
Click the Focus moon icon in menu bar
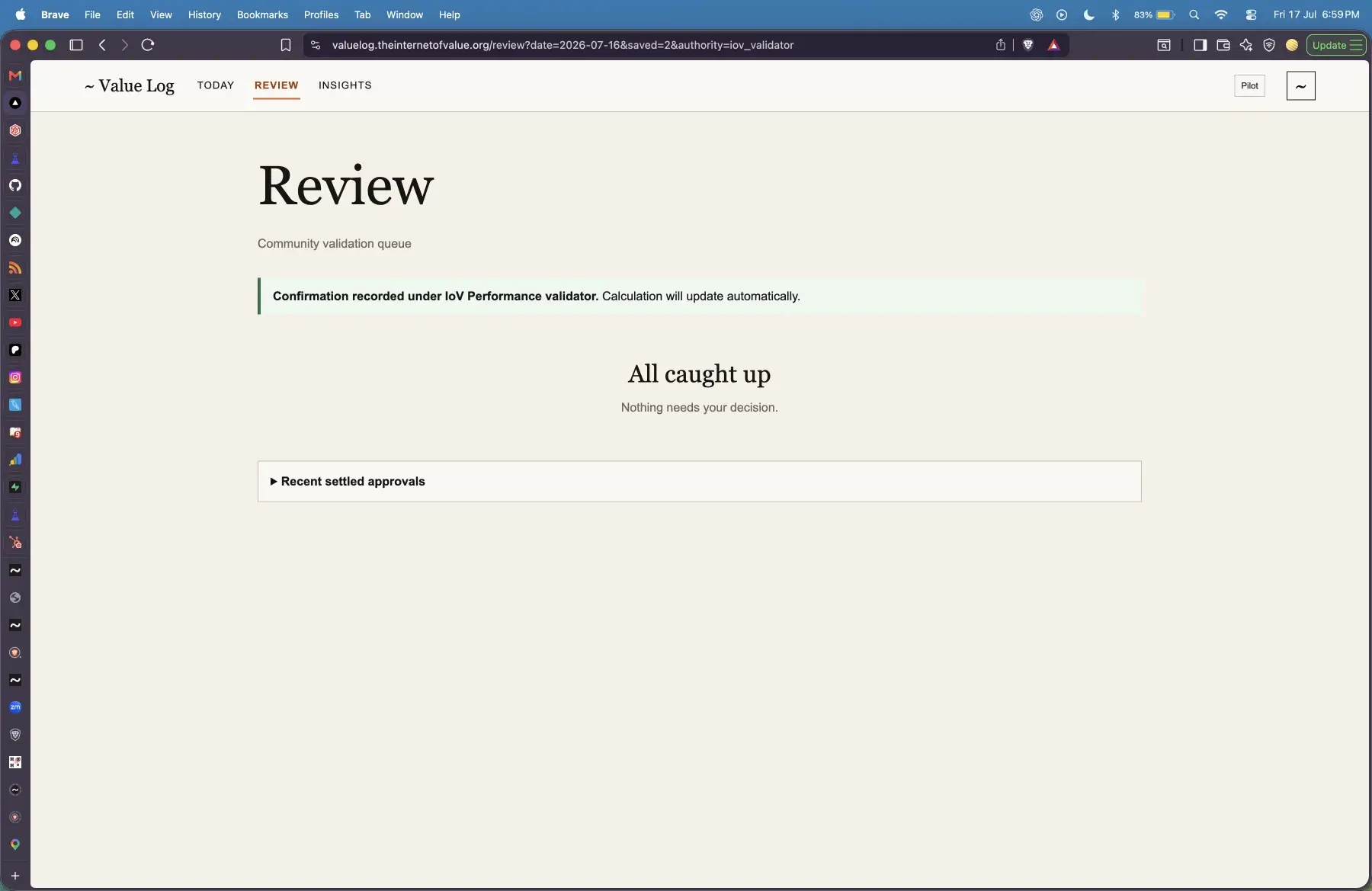[x=1088, y=14]
